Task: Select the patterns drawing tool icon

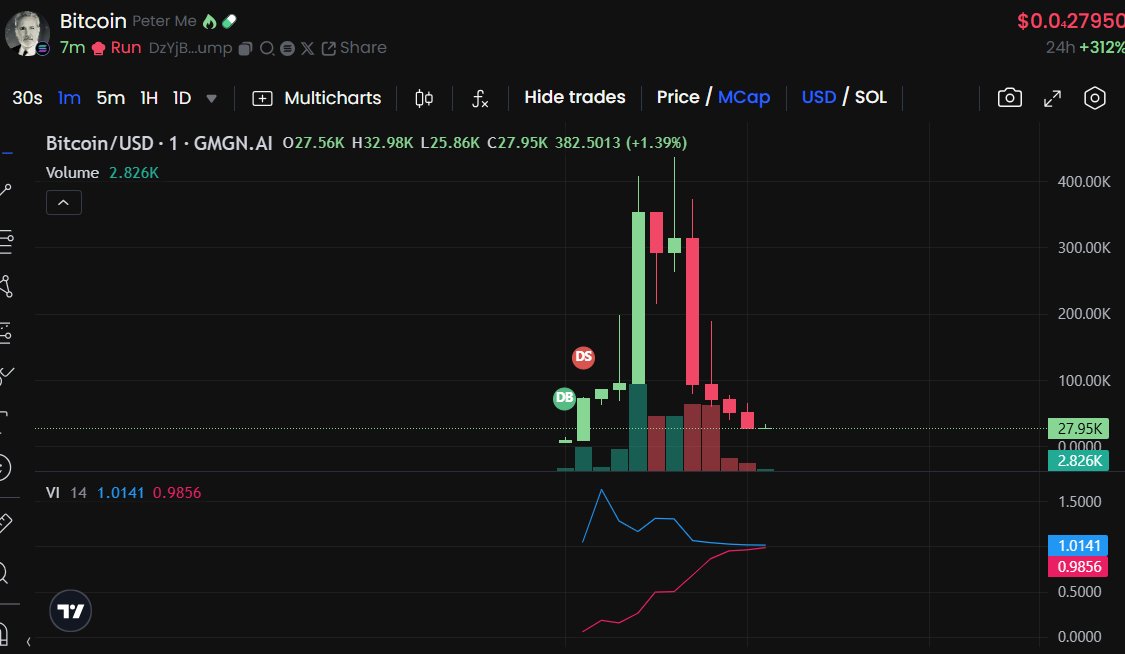Action: pos(6,287)
